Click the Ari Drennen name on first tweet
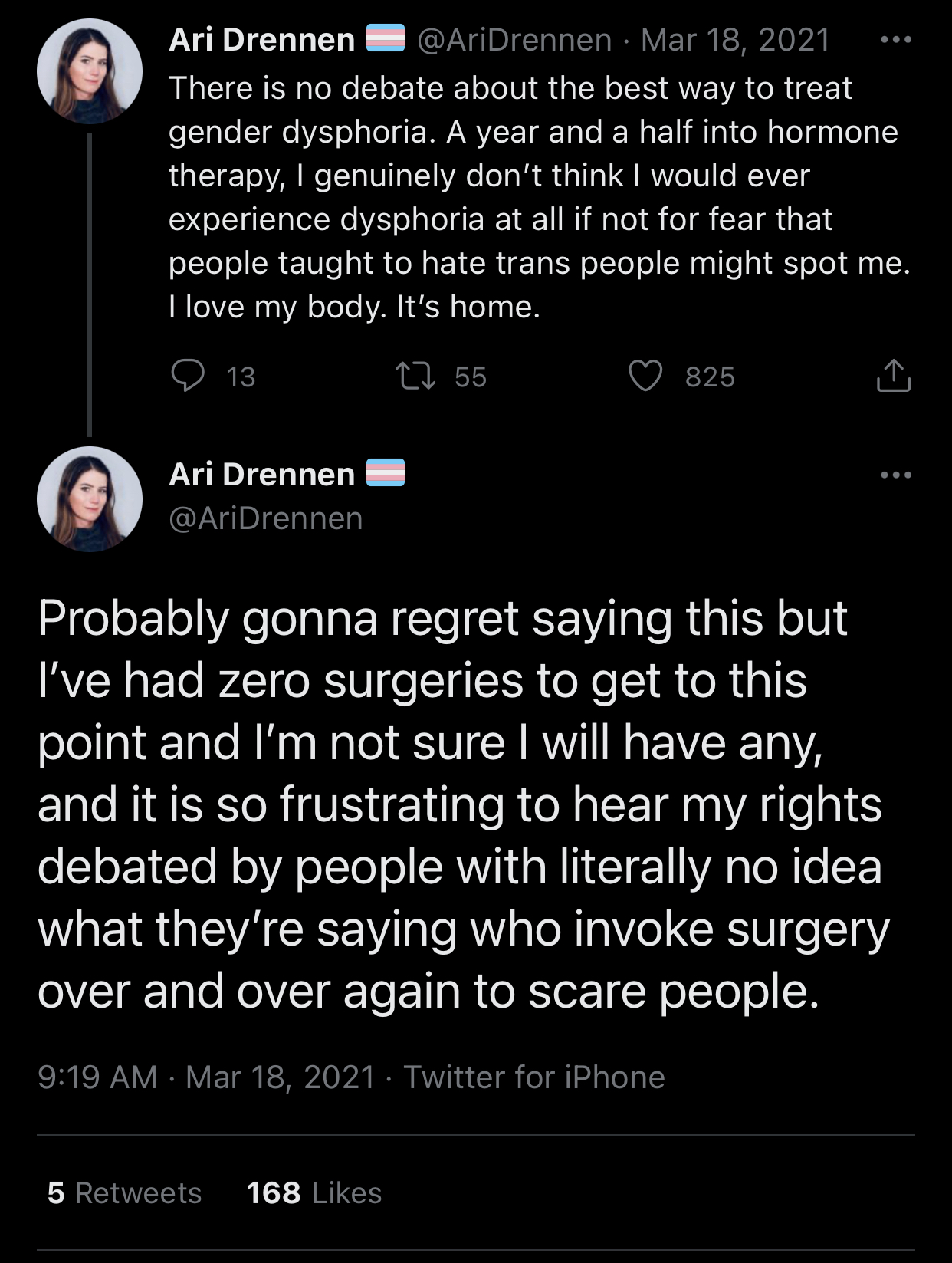 [x=261, y=40]
